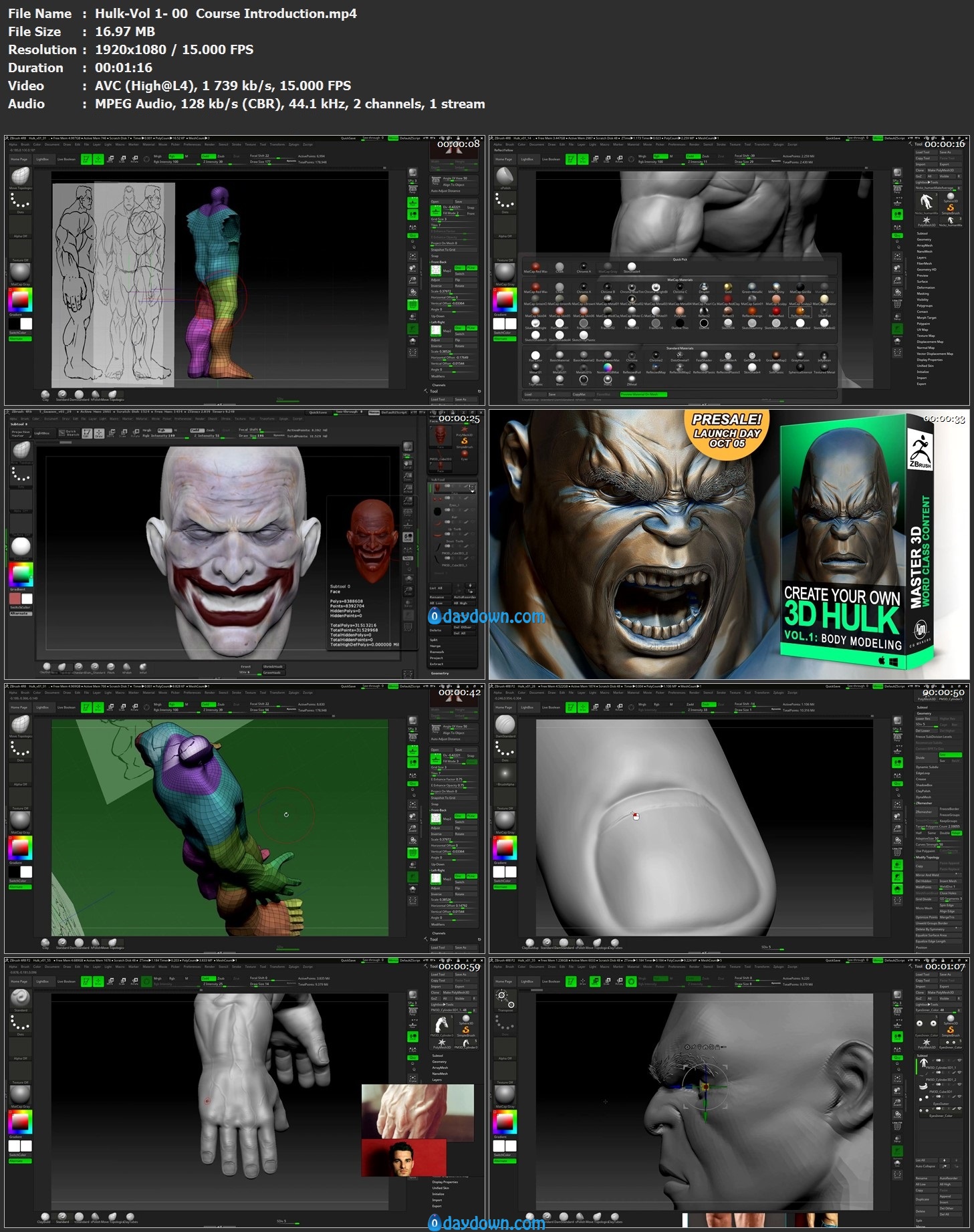Image resolution: width=974 pixels, height=1232 pixels.
Task: Choose the NormalRGBMat standard material
Action: (x=608, y=368)
